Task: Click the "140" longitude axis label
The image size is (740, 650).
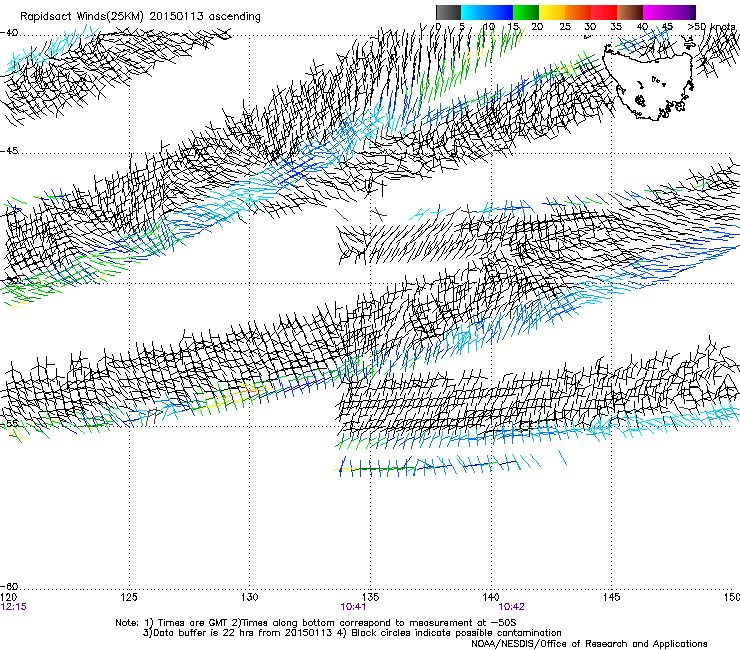Action: (491, 598)
